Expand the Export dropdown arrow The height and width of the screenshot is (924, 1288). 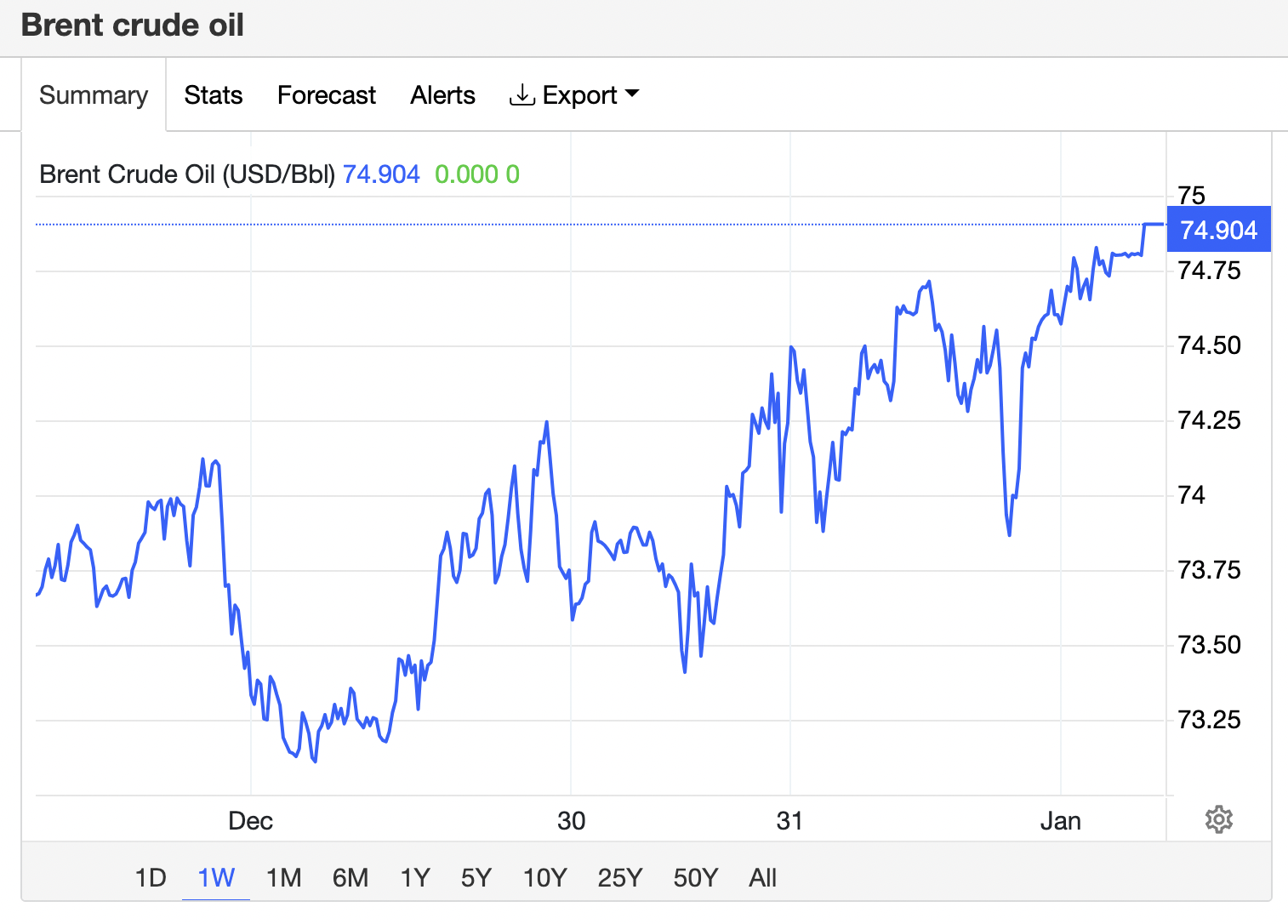point(631,94)
